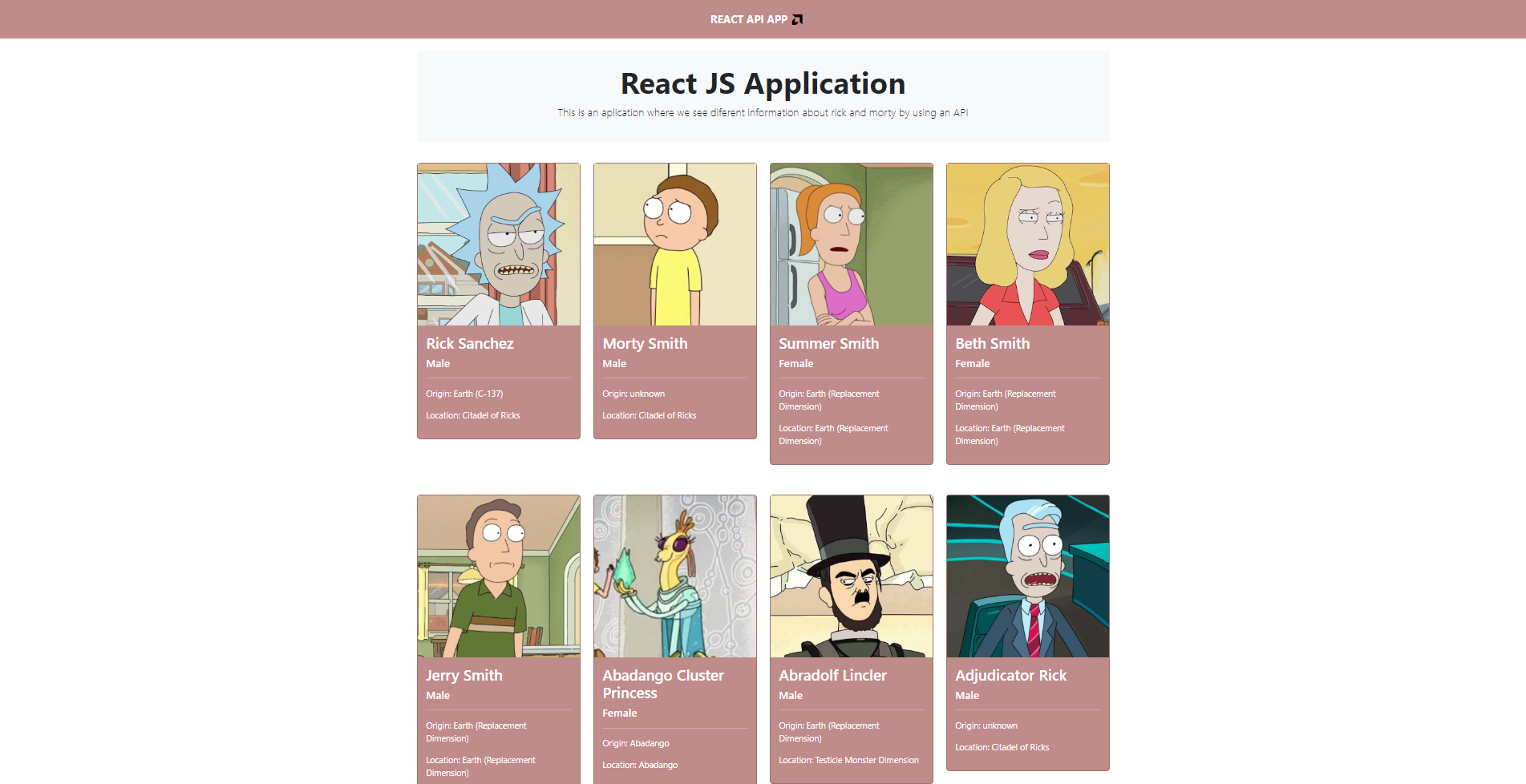
Task: Open Abradolf Lincler's character portrait
Action: coord(851,576)
